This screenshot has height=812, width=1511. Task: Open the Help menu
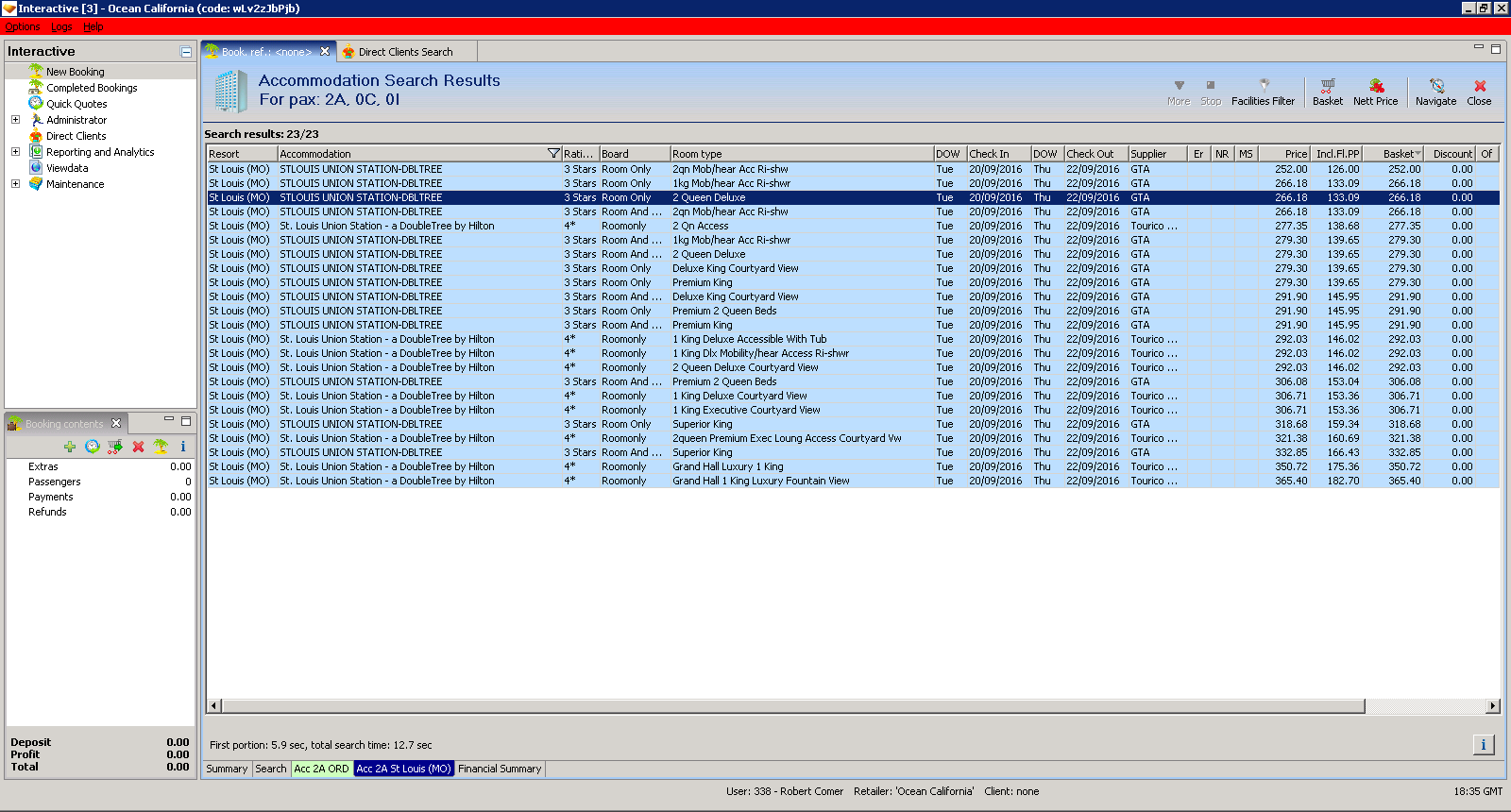click(93, 26)
